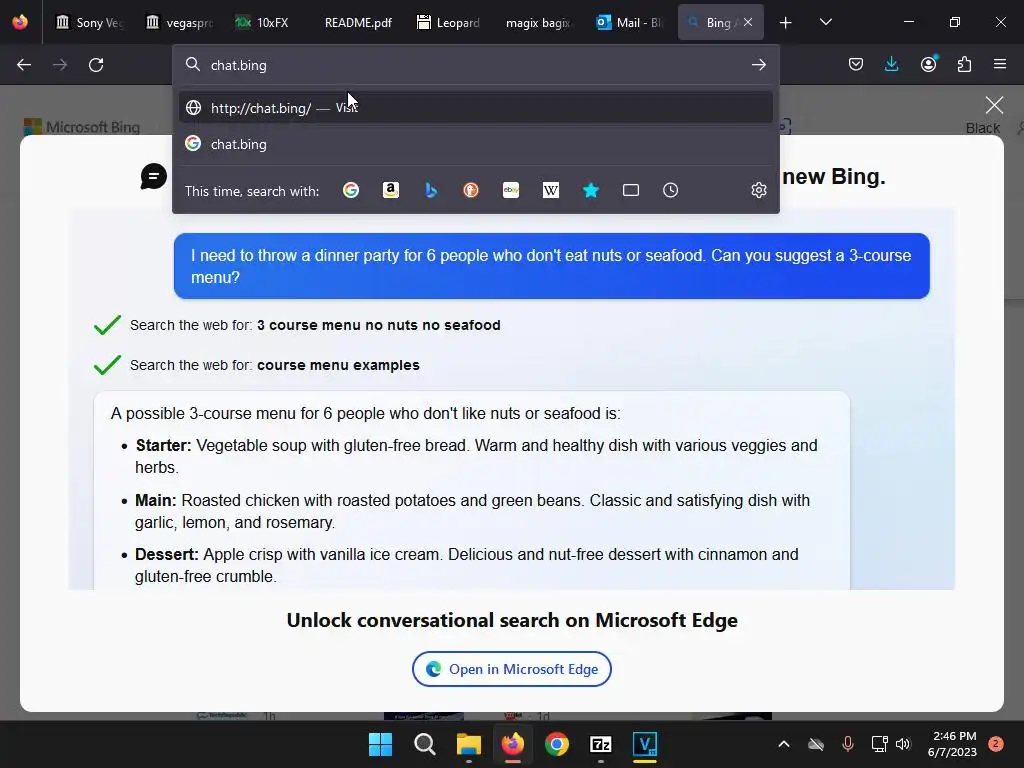Switch to the vegaspro tab
The width and height of the screenshot is (1024, 768).
179,22
